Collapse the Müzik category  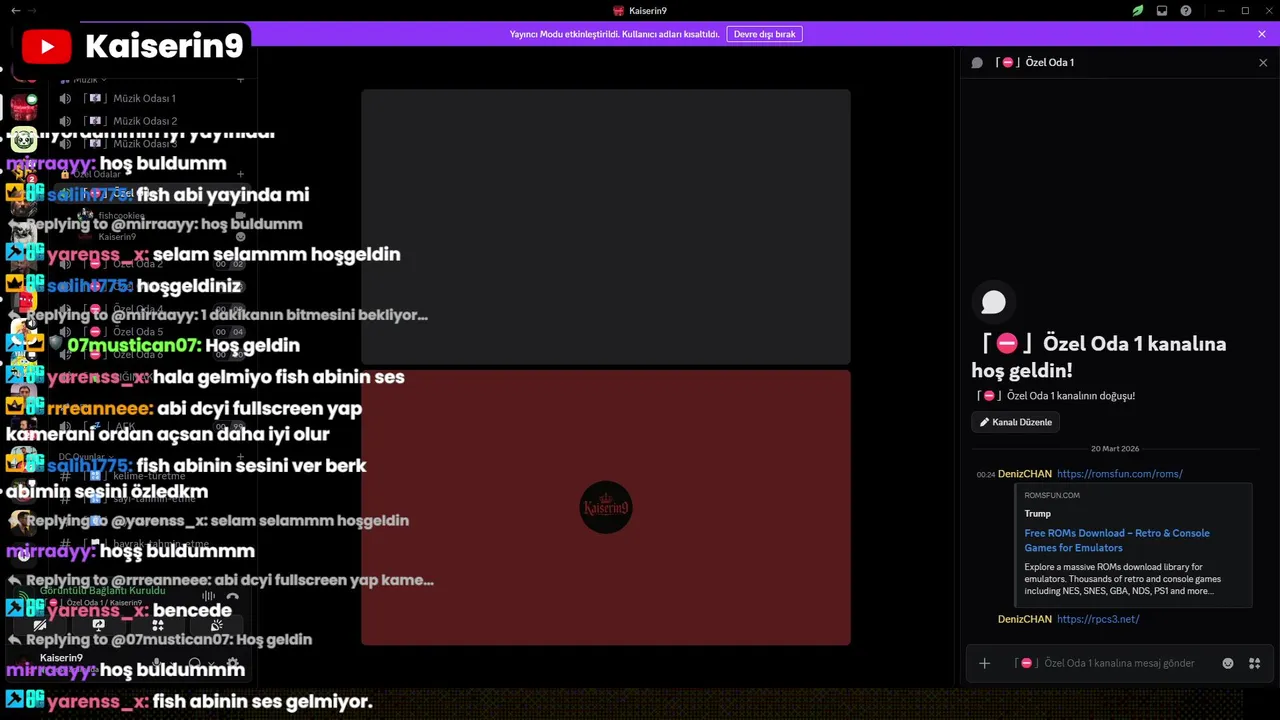tap(84, 79)
